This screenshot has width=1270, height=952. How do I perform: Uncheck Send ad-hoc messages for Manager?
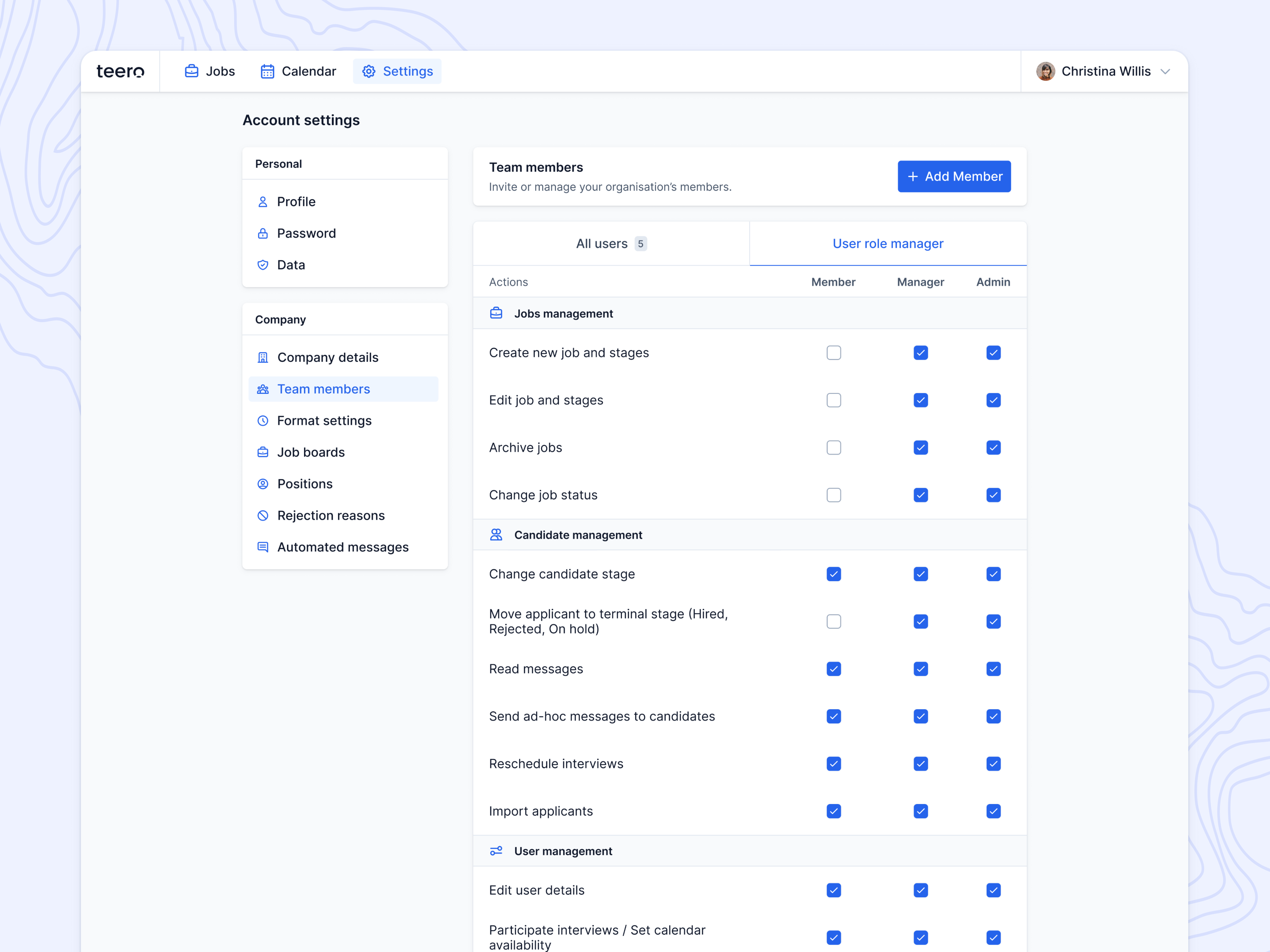point(920,717)
